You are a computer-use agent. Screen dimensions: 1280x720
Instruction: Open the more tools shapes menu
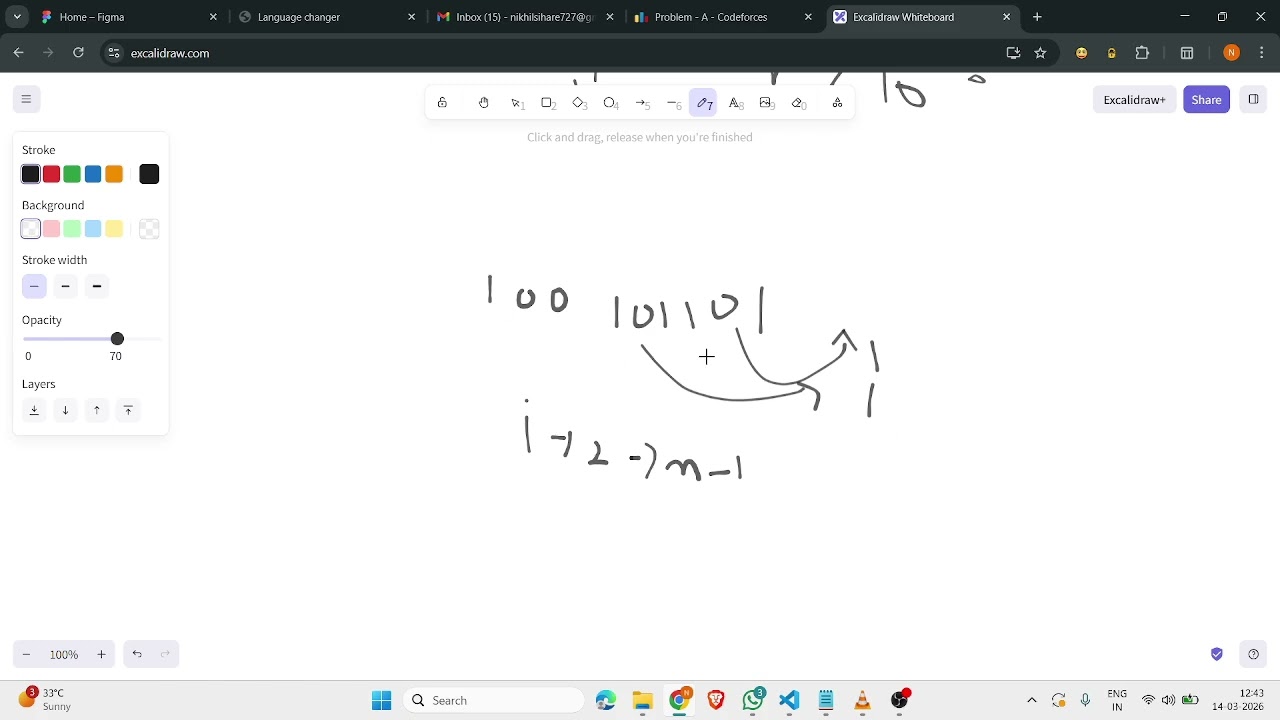(837, 103)
